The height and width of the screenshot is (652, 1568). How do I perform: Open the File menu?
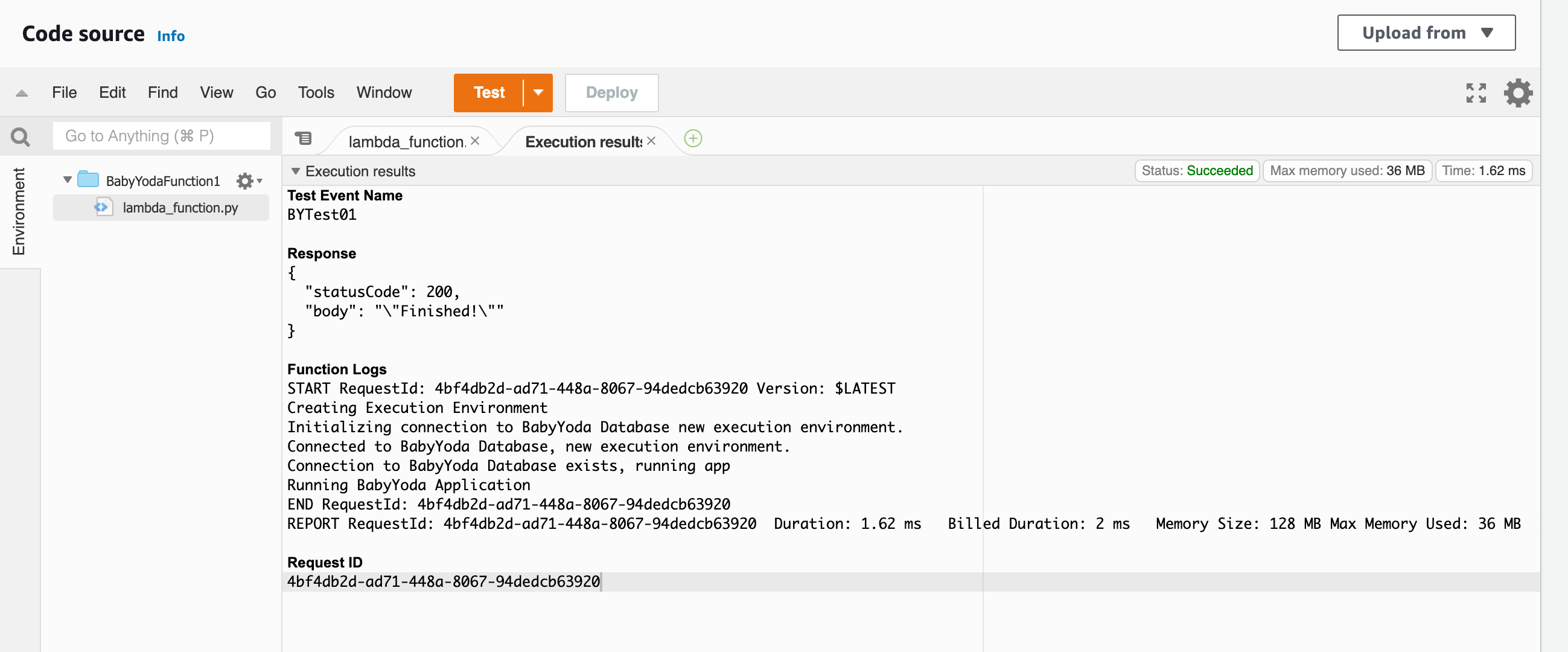[64, 92]
